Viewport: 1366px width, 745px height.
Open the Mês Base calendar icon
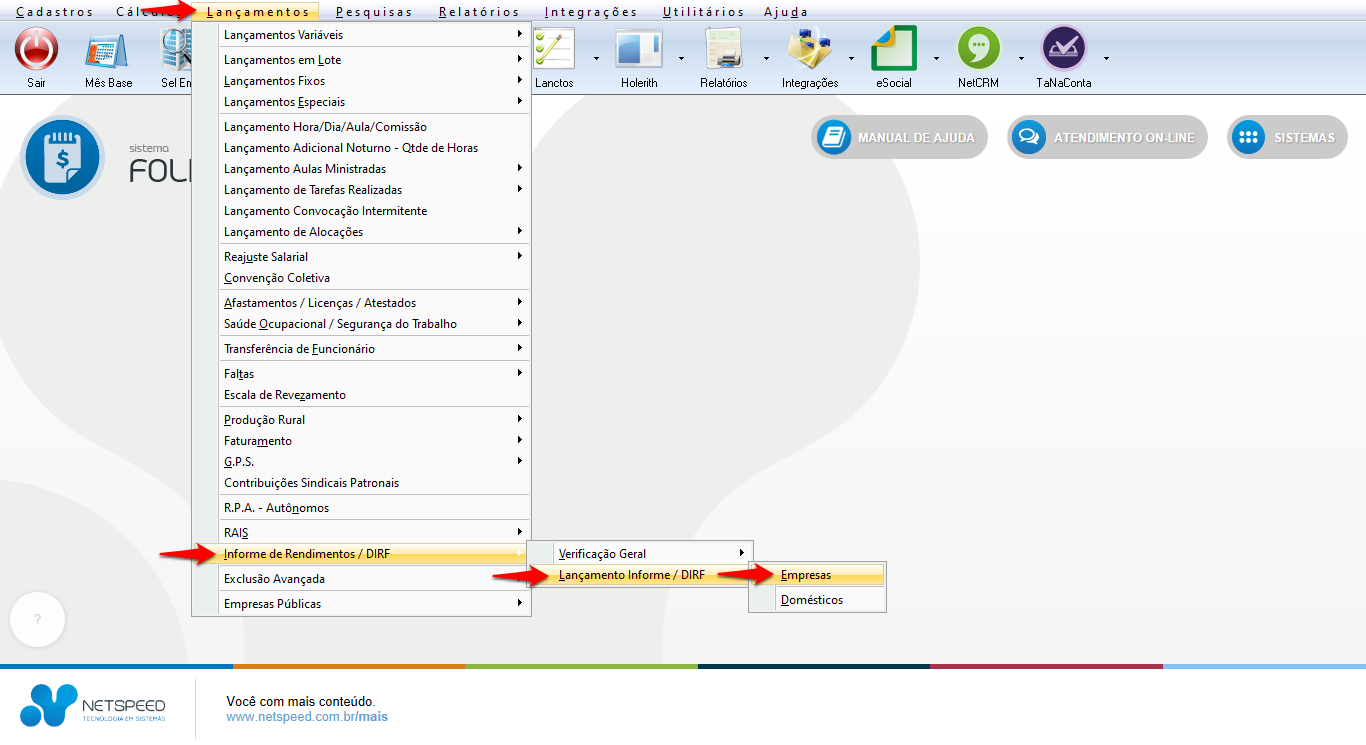108,49
